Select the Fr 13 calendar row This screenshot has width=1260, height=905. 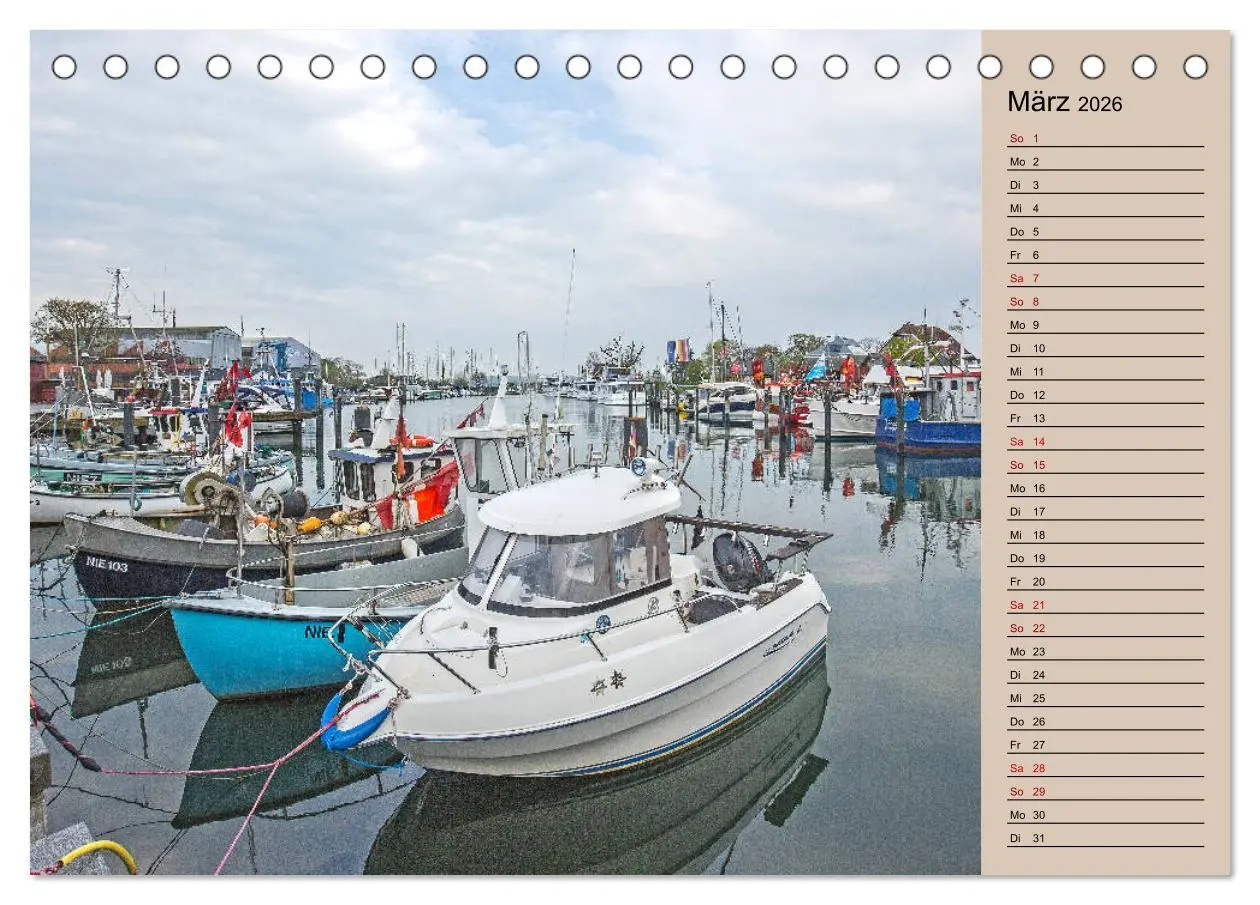tap(1105, 418)
